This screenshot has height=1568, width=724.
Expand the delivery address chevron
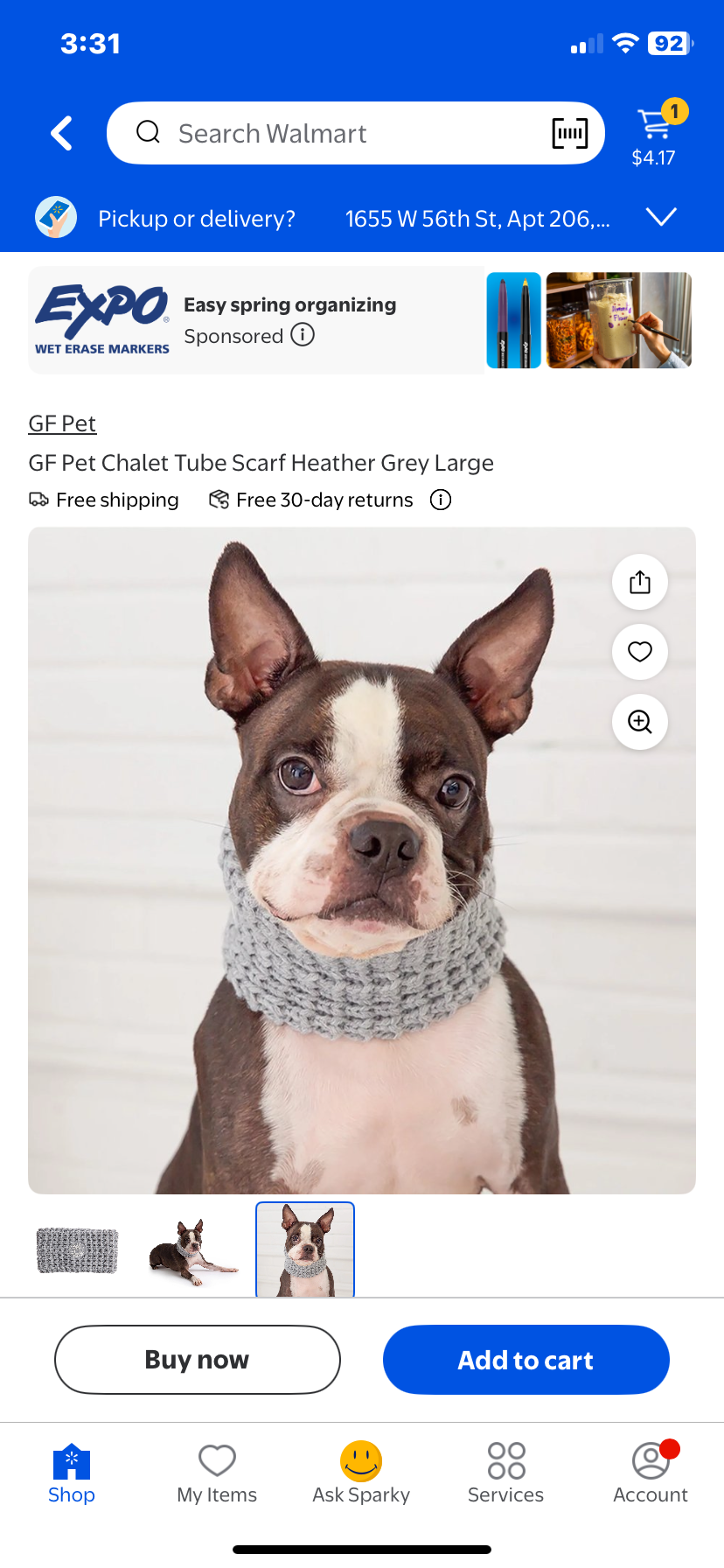(662, 217)
